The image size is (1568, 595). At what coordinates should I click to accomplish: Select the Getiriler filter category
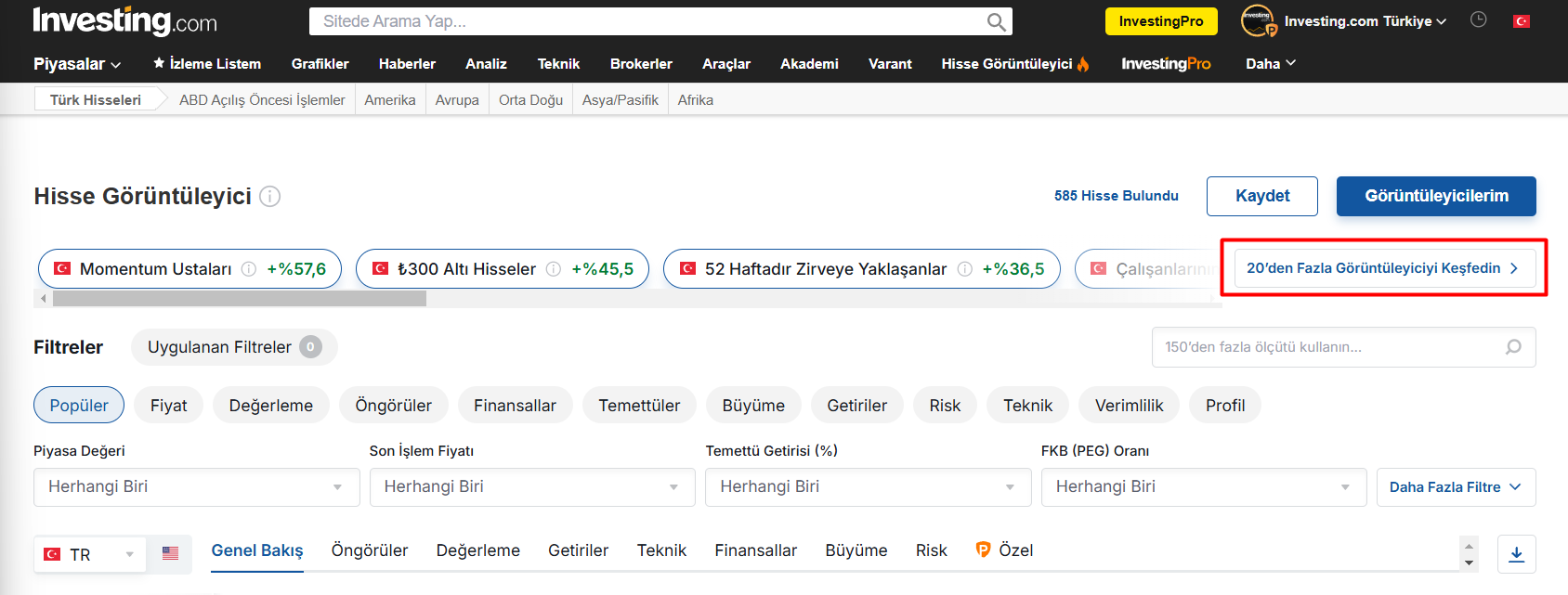point(857,406)
